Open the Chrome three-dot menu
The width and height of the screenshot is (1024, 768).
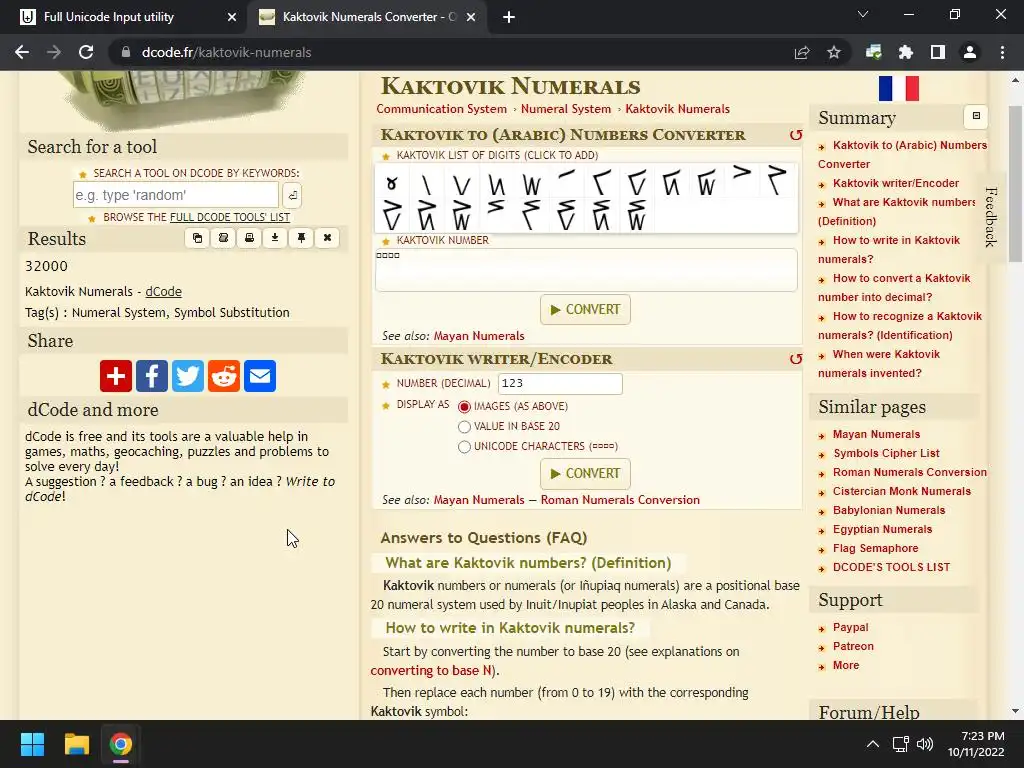[1002, 52]
